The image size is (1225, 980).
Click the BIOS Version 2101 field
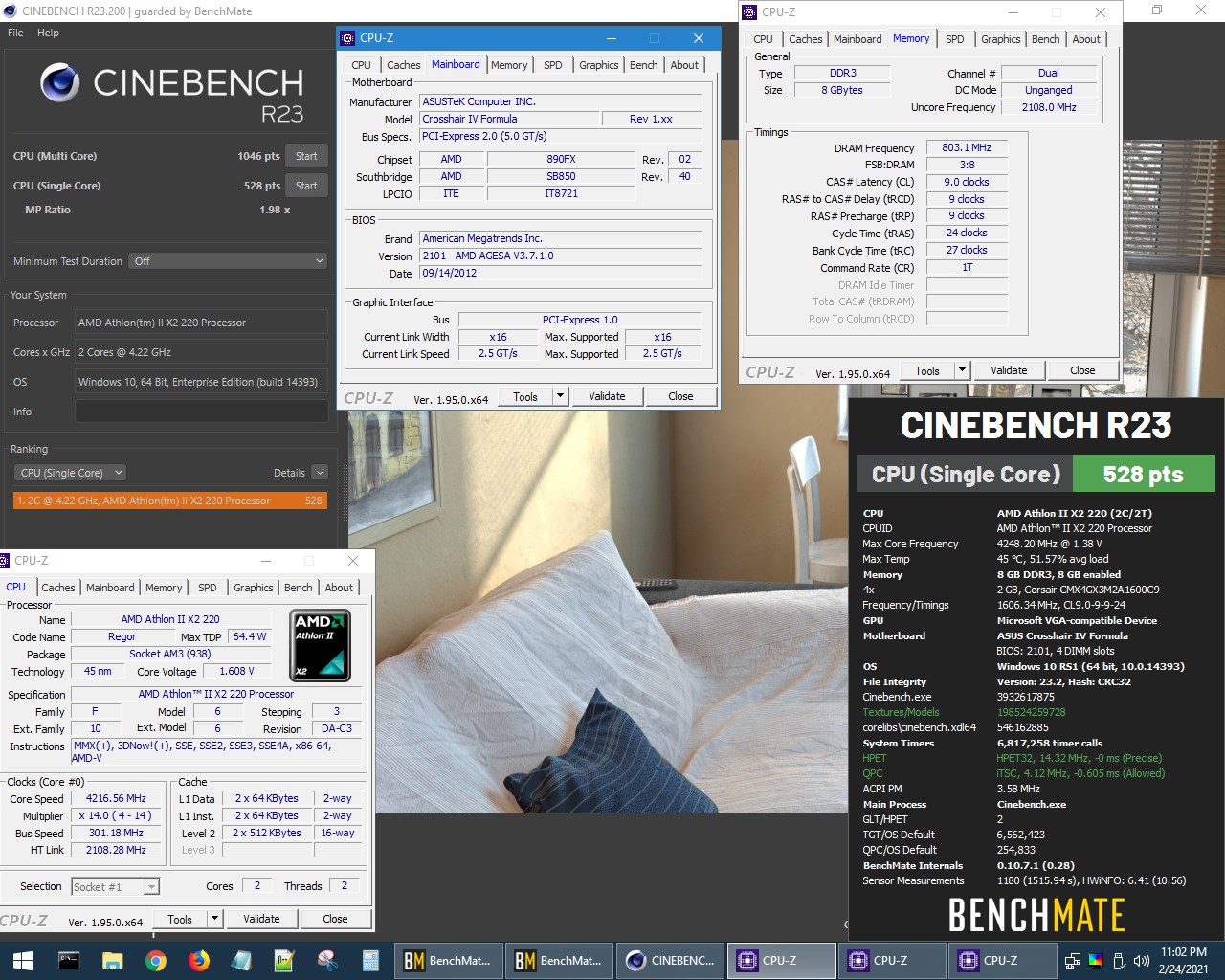pyautogui.click(x=561, y=256)
